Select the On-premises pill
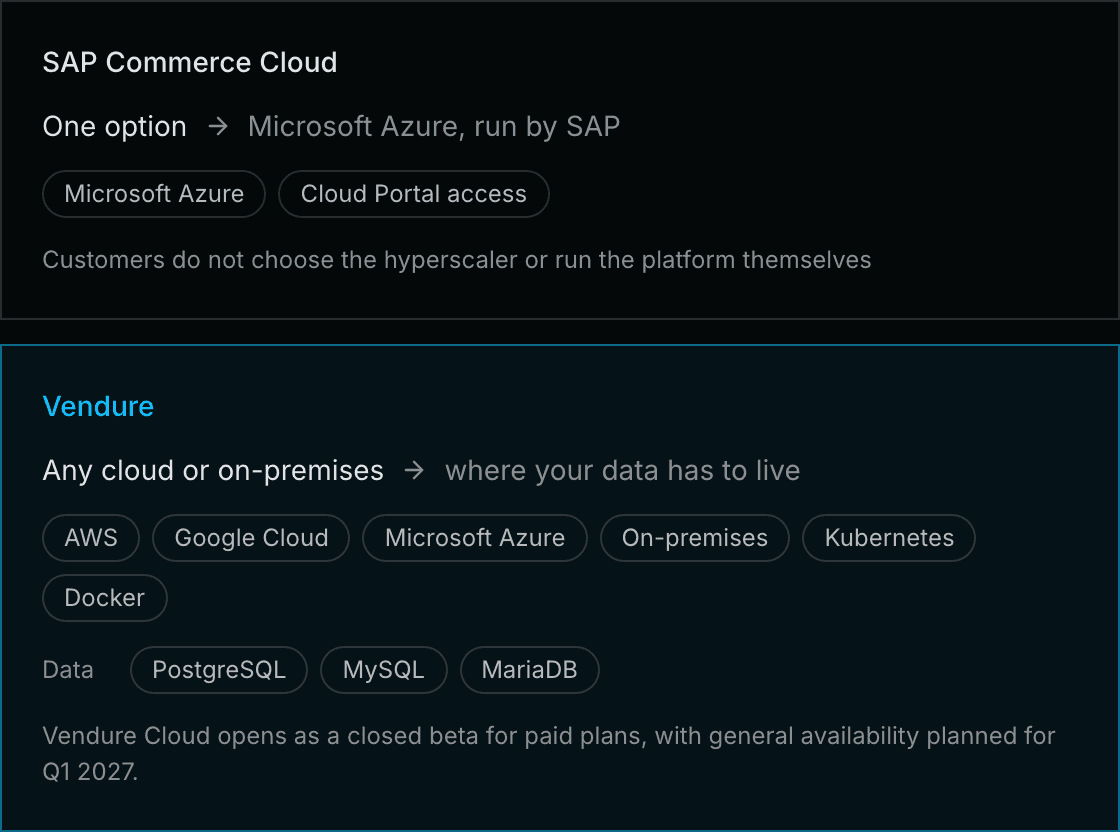The height and width of the screenshot is (832, 1120). click(695, 538)
